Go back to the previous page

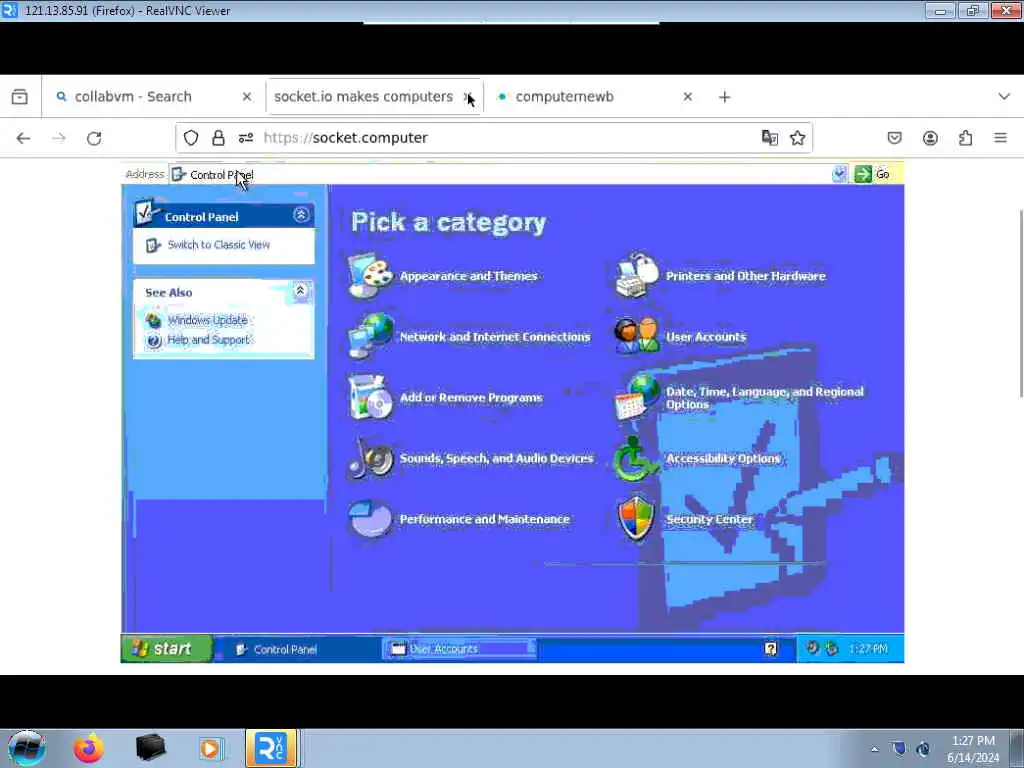point(24,138)
